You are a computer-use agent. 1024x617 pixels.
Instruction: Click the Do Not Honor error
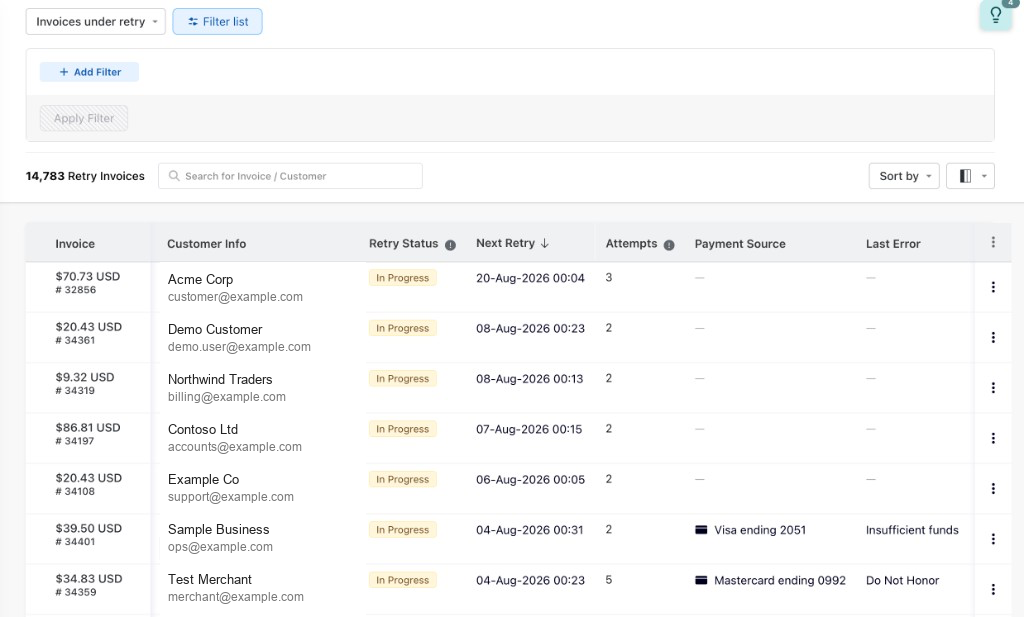point(903,580)
